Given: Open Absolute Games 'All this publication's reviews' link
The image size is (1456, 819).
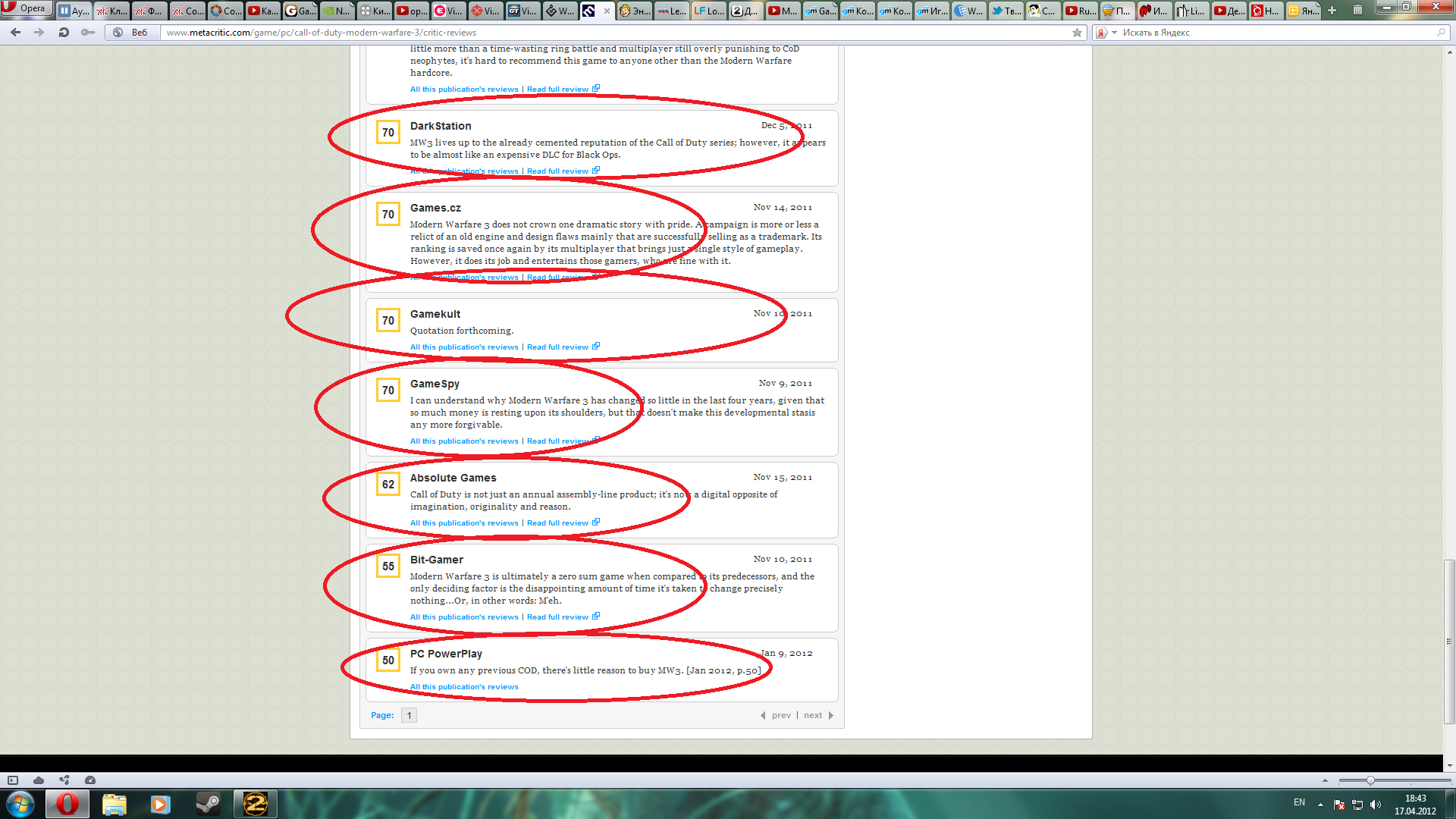Looking at the screenshot, I should pyautogui.click(x=464, y=523).
